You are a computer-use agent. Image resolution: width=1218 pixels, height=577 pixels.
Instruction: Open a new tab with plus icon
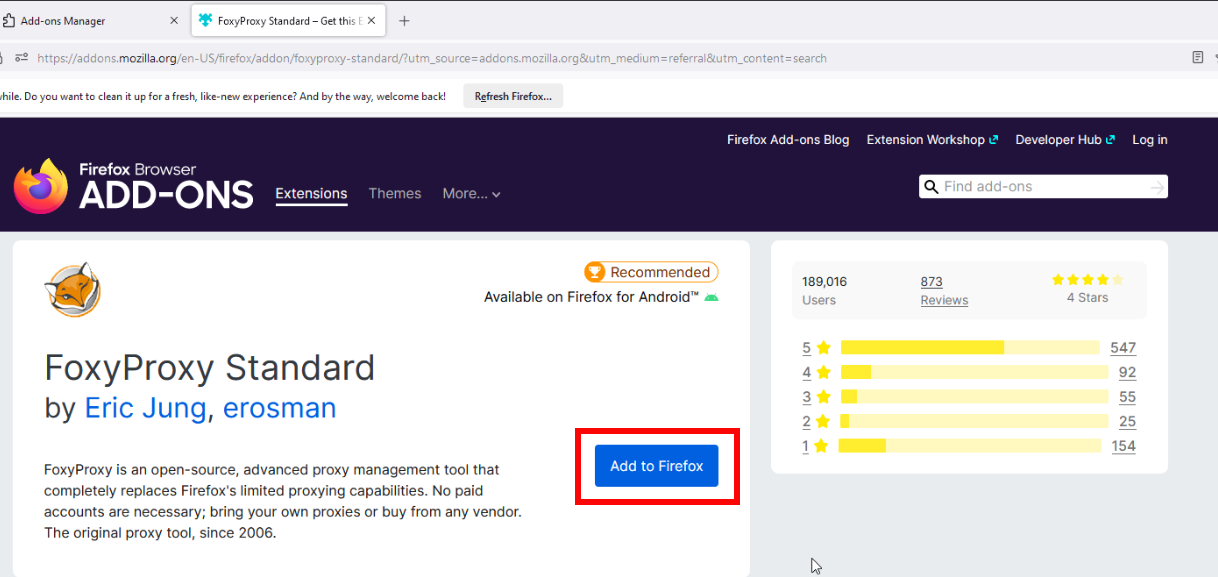click(404, 20)
